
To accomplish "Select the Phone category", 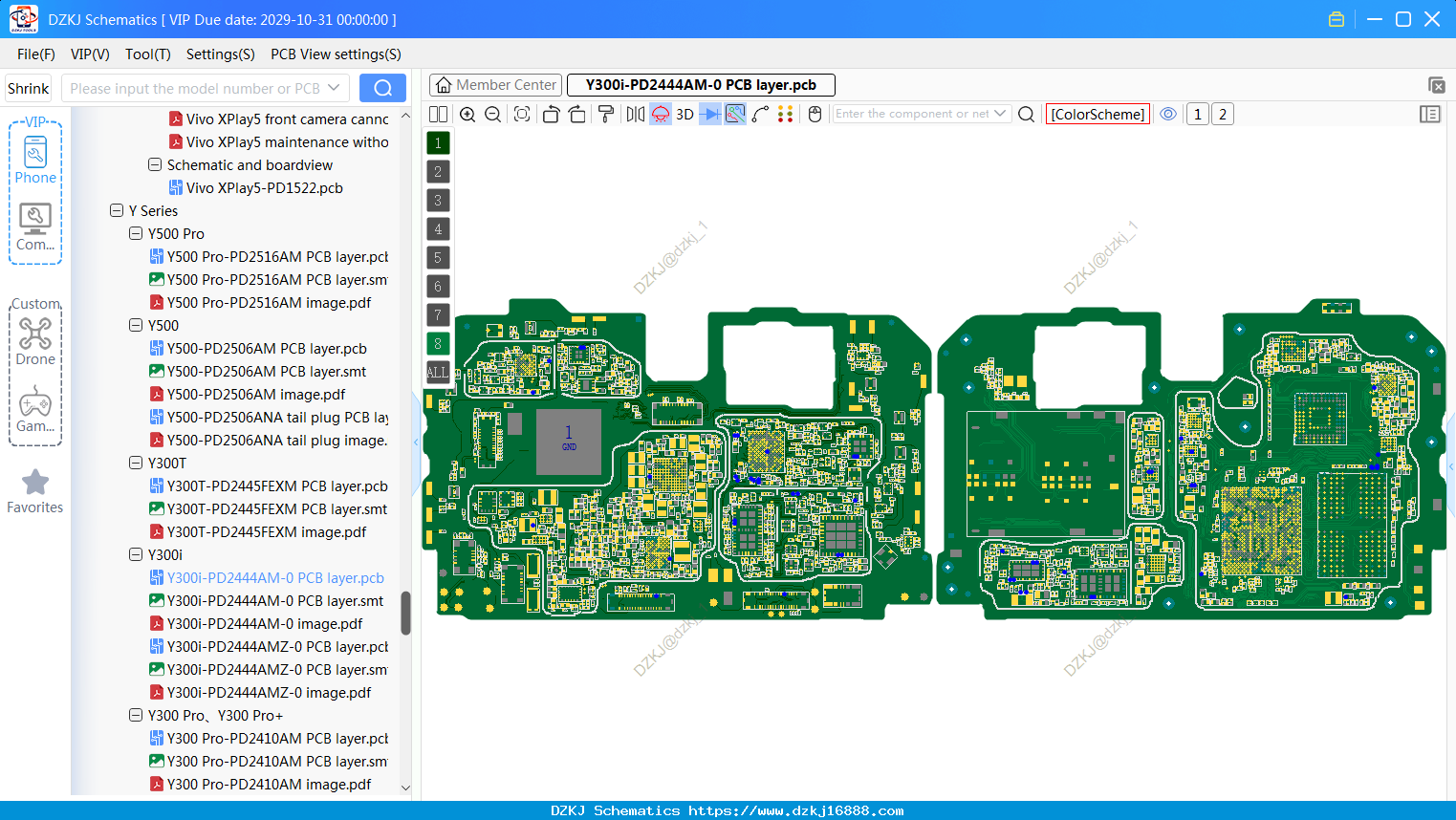I will (35, 160).
